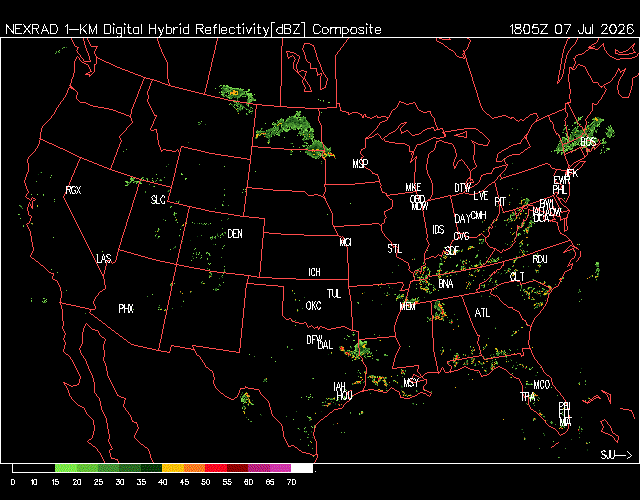Select the MDW airport label
The image size is (640, 500).
420,206
